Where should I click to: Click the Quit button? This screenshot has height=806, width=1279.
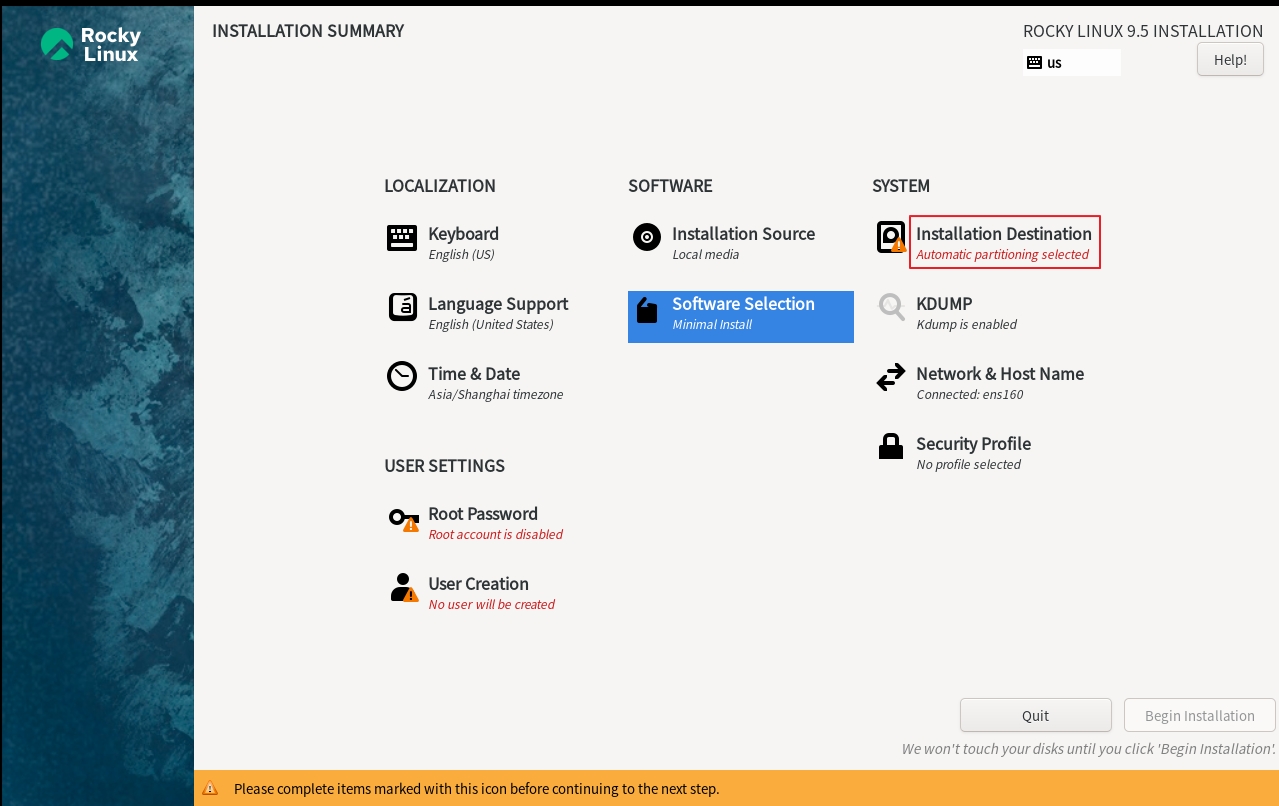pyautogui.click(x=1036, y=715)
